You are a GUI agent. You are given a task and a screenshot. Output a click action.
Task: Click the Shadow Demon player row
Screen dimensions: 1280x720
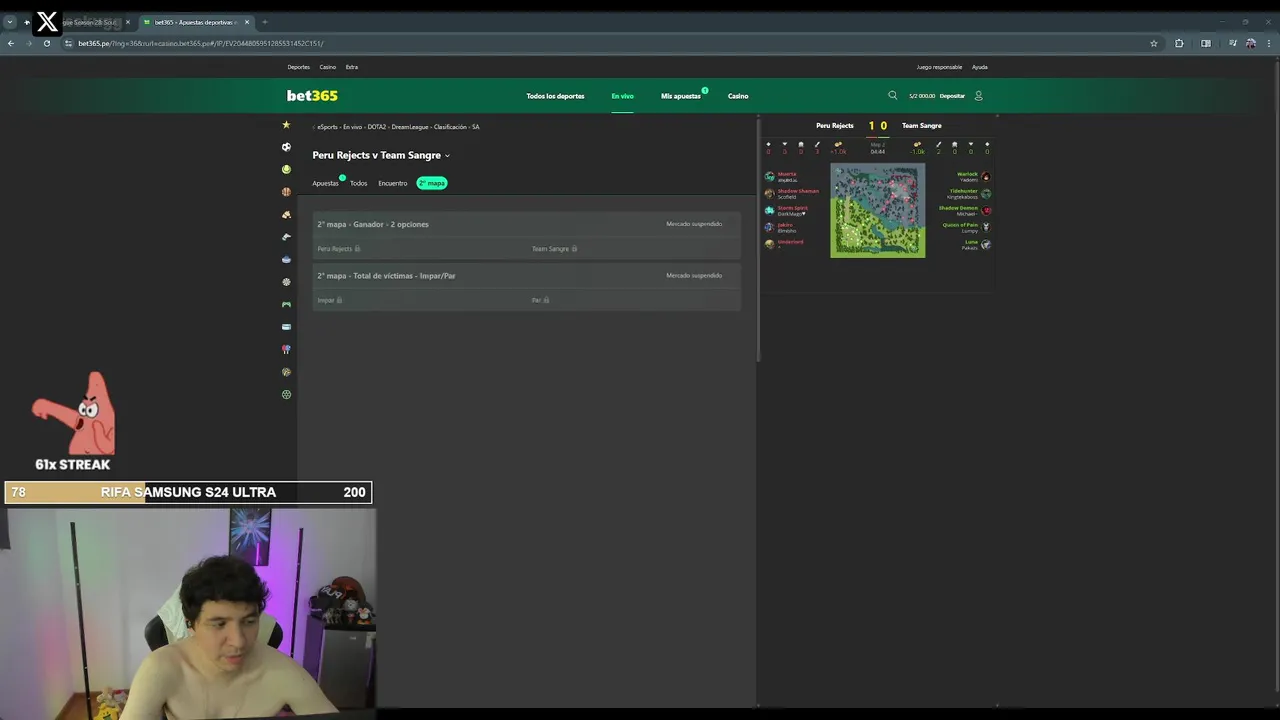click(x=964, y=210)
